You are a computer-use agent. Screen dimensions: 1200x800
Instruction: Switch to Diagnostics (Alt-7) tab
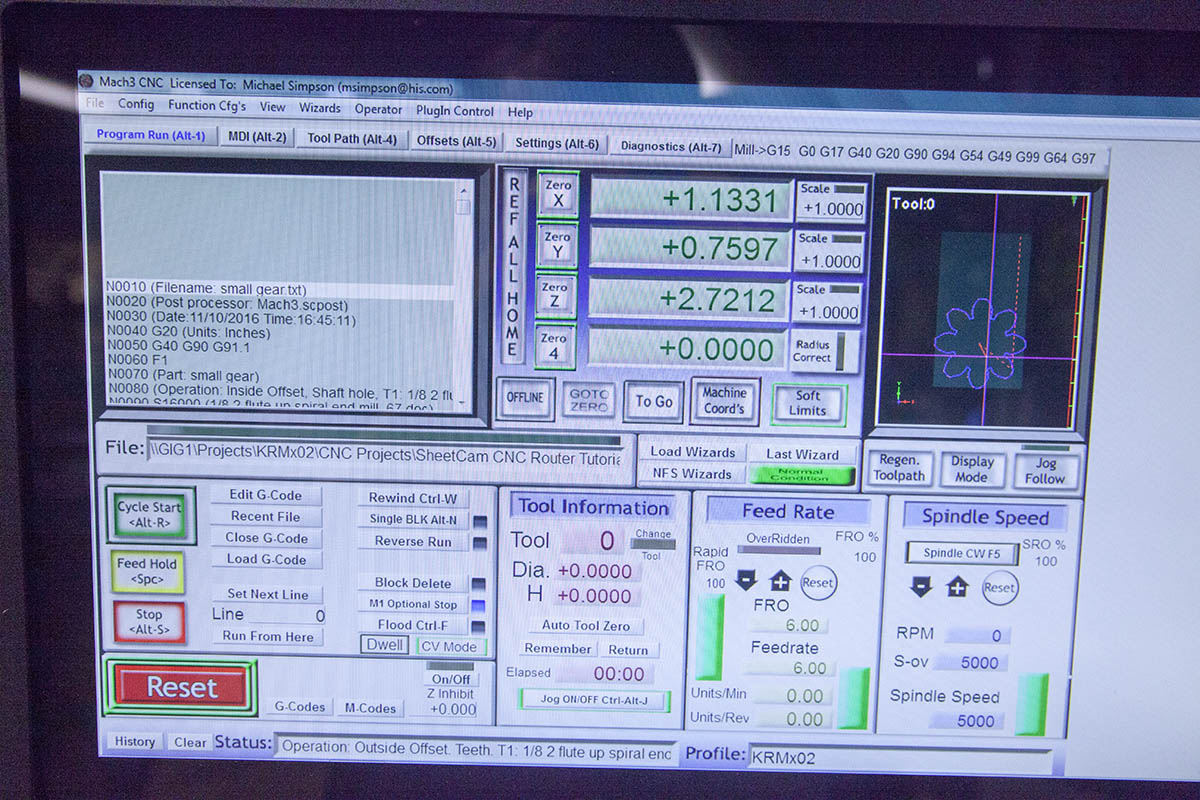[671, 146]
